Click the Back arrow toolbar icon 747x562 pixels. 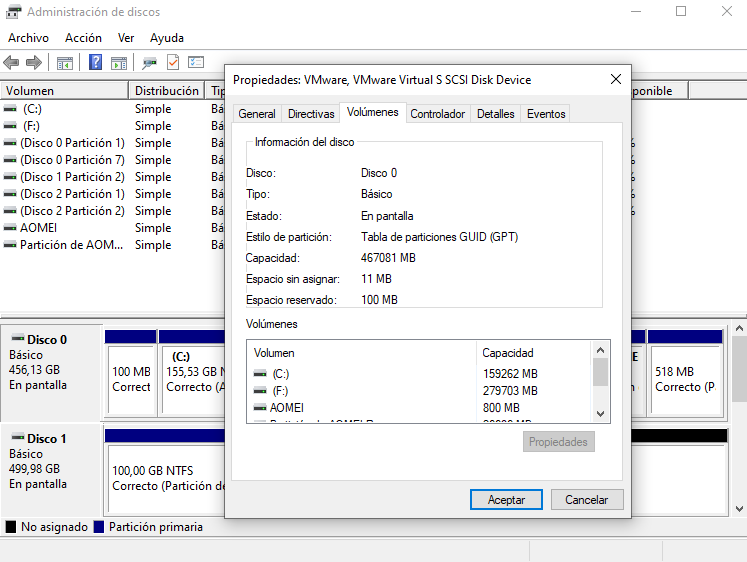11,62
